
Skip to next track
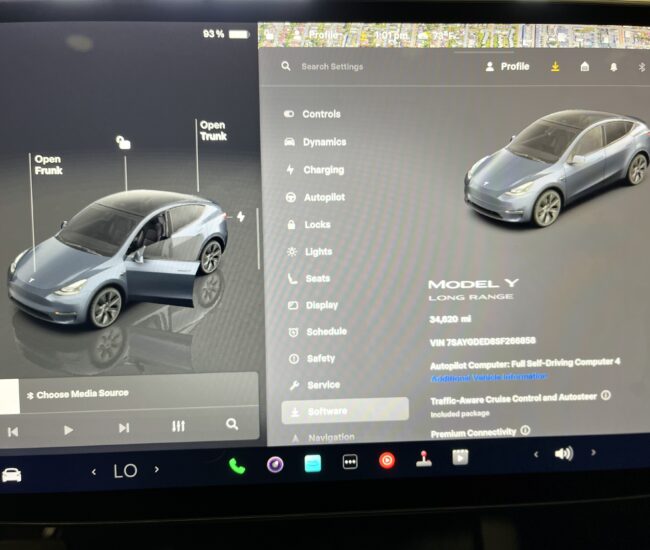coord(124,428)
